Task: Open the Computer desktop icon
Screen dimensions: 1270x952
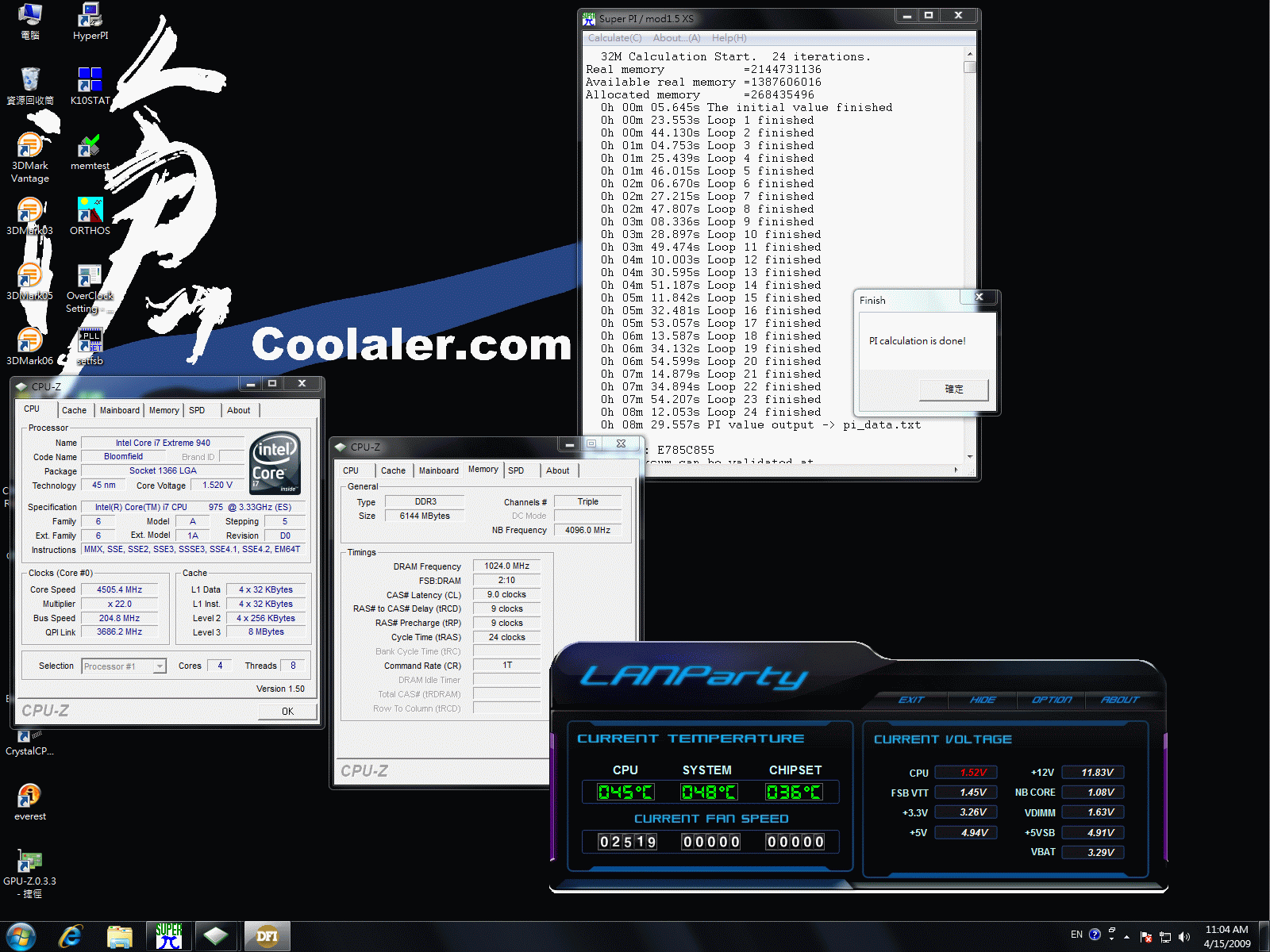Action: click(30, 21)
